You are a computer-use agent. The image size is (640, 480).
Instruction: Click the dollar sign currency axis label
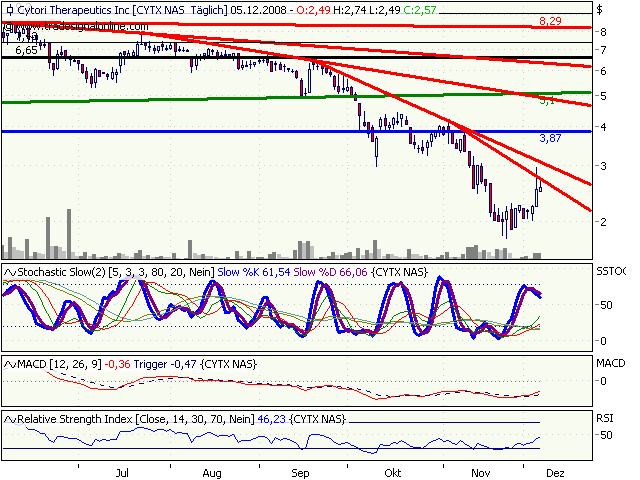tap(599, 10)
